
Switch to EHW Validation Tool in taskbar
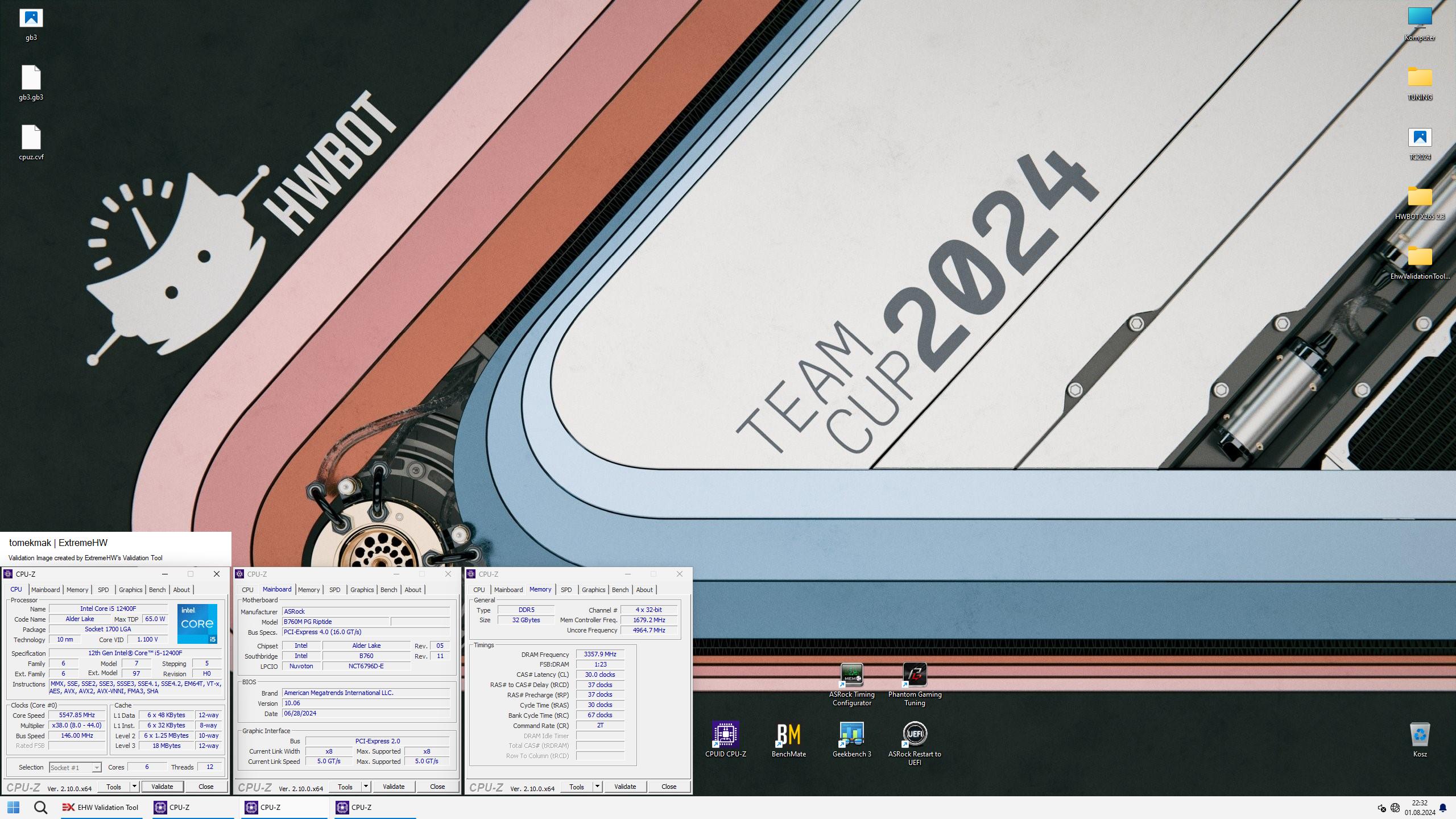pos(101,807)
